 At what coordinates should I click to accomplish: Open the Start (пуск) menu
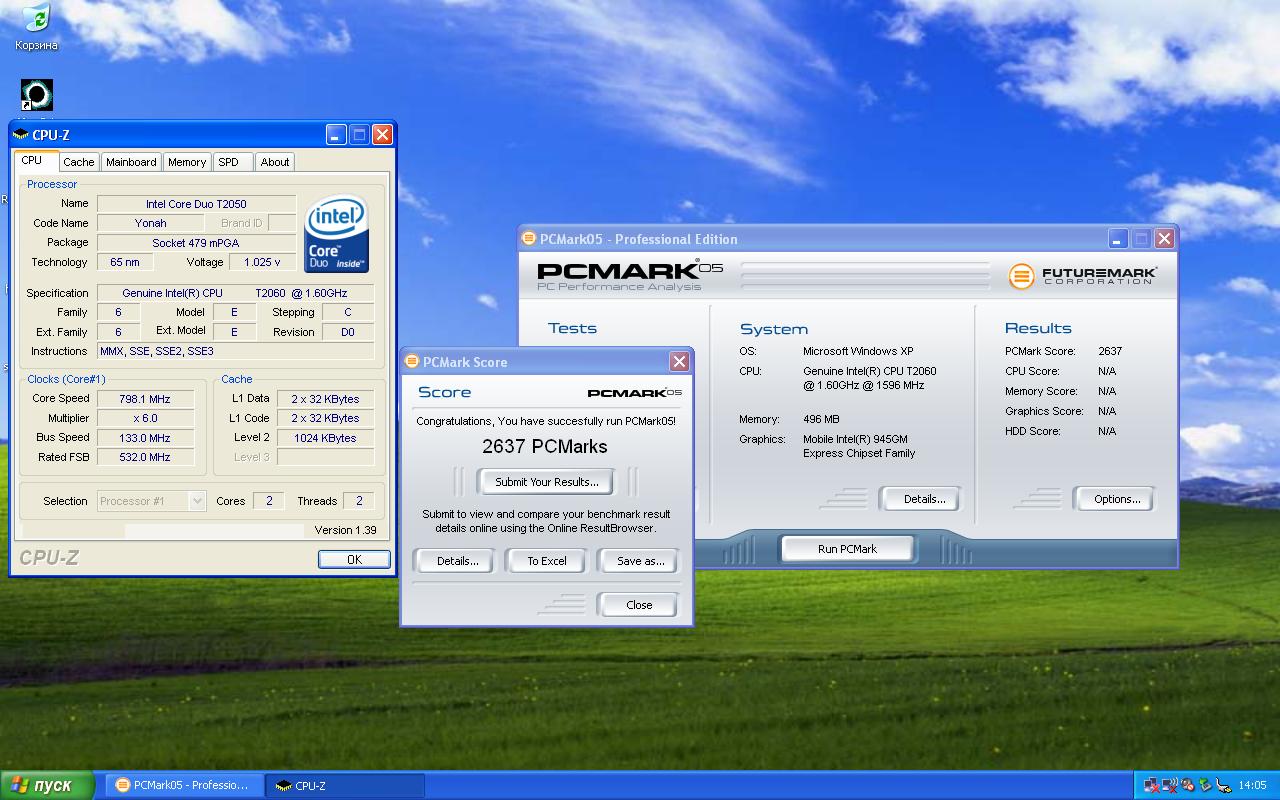47,785
